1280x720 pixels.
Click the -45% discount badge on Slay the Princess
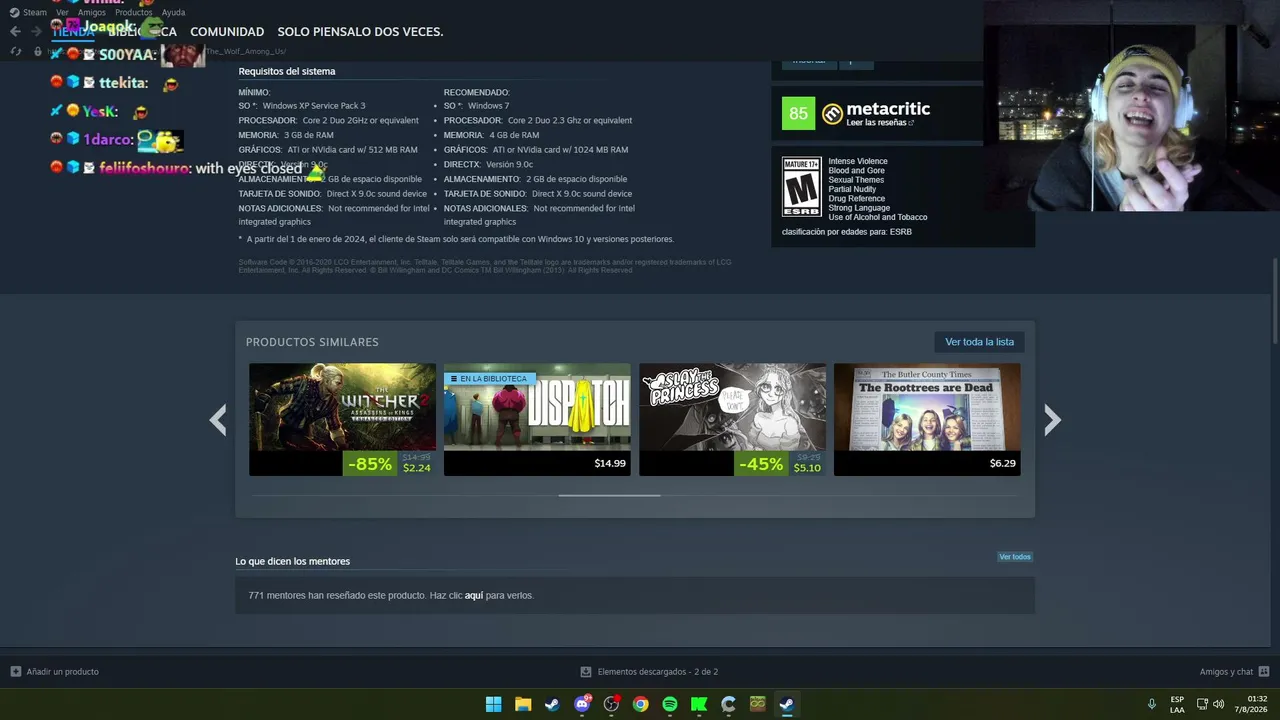[761, 464]
